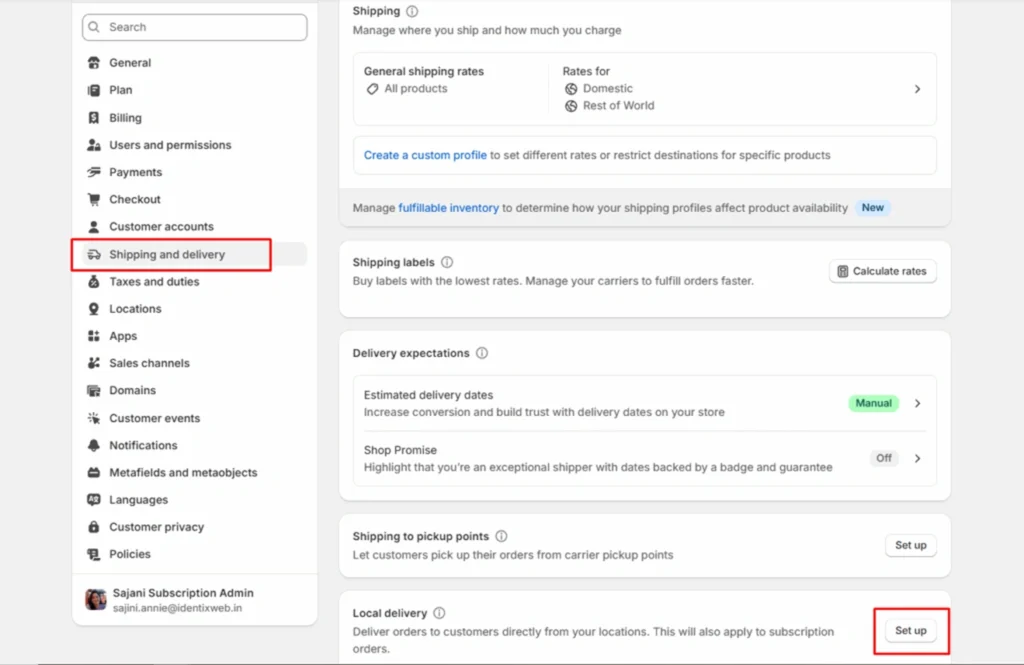Click the Customer privacy lock icon
This screenshot has width=1024, height=665.
point(94,527)
